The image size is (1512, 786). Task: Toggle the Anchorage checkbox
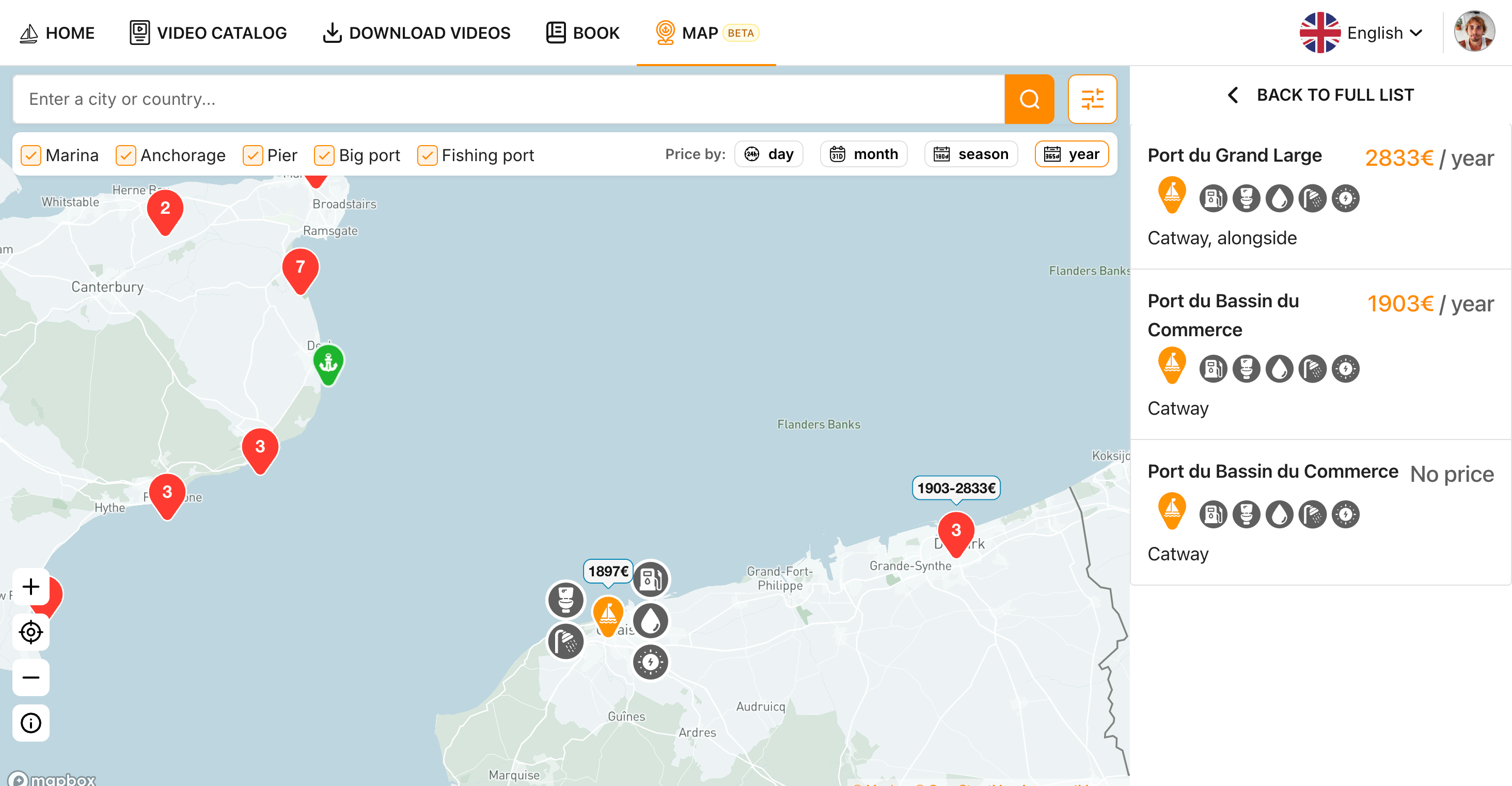pyautogui.click(x=125, y=155)
